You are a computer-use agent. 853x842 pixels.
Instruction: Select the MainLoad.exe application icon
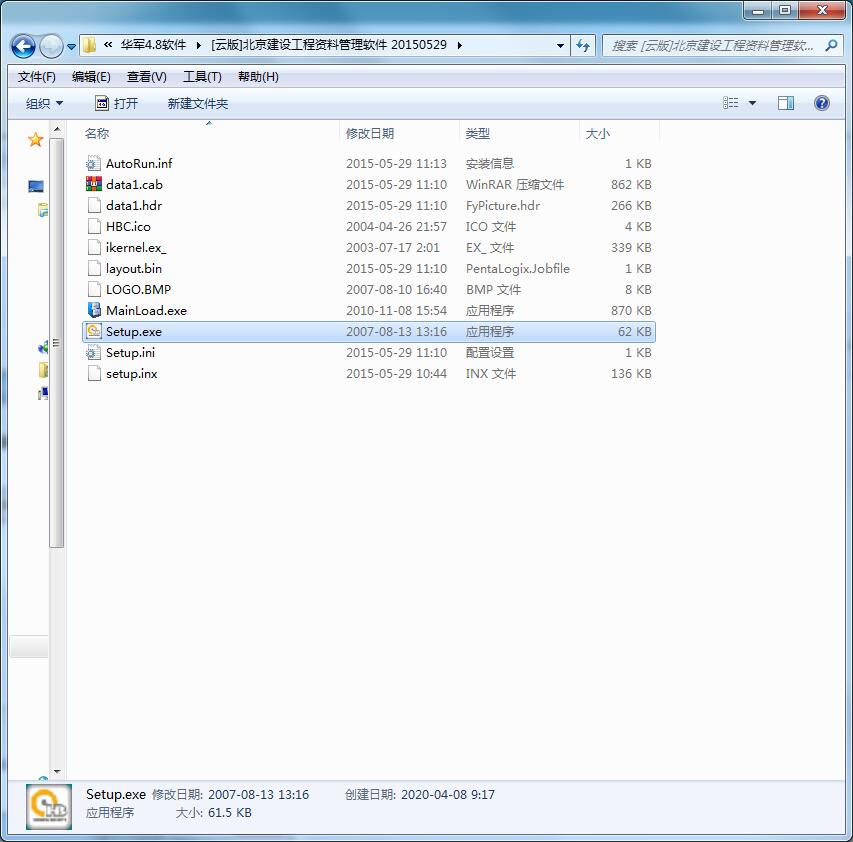click(x=94, y=311)
